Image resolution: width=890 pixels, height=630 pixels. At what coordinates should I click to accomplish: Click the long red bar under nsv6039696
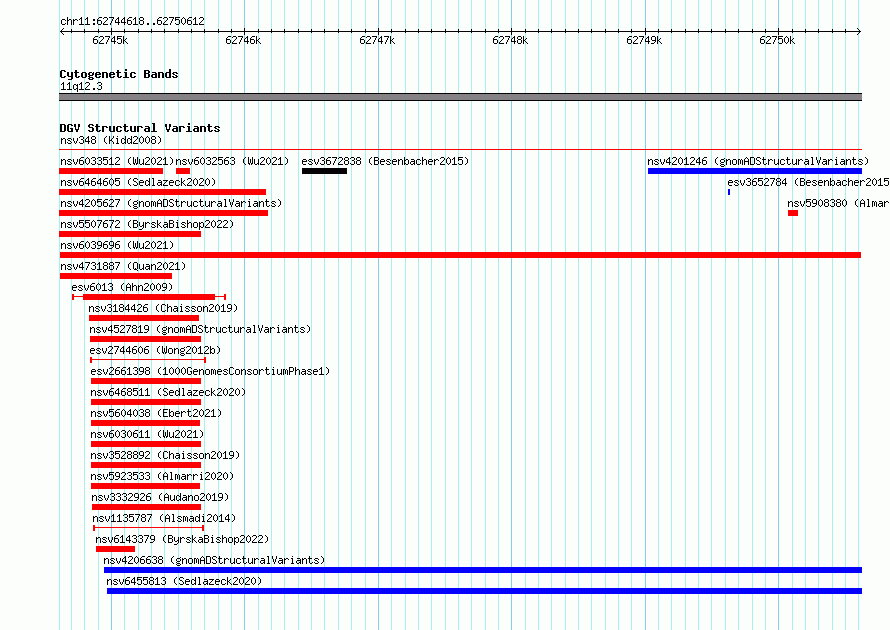coord(460,255)
